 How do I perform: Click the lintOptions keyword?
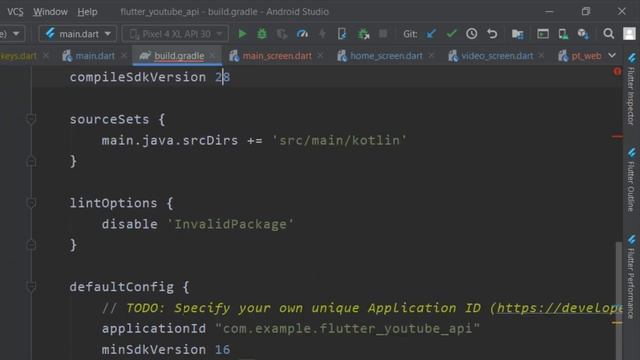pos(113,203)
